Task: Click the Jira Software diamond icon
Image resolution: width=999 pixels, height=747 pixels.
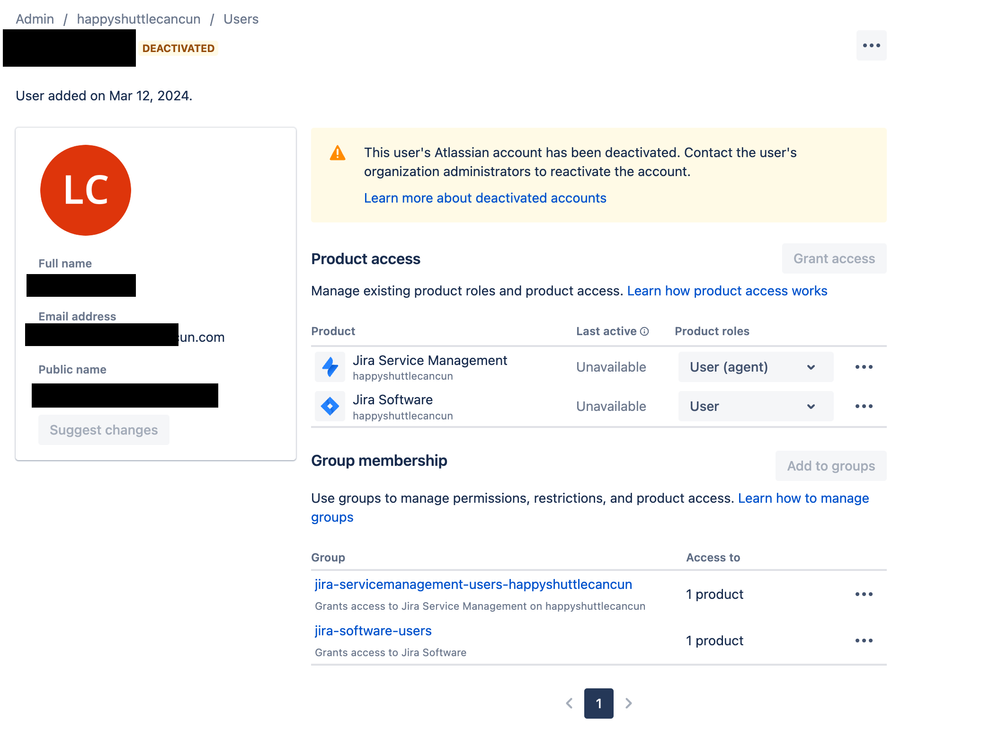Action: [330, 406]
